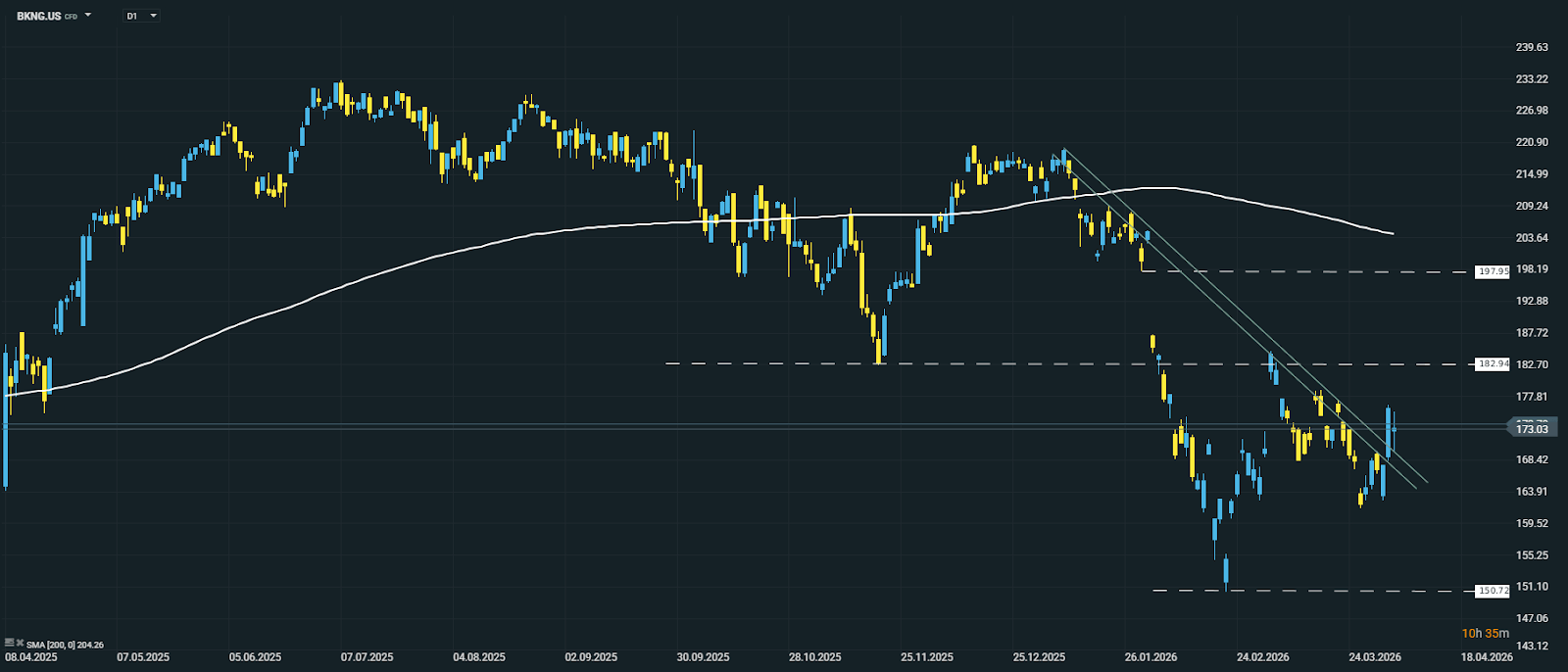Open SMA indicator settings list icon
The image size is (1568, 672).
[x=9, y=643]
